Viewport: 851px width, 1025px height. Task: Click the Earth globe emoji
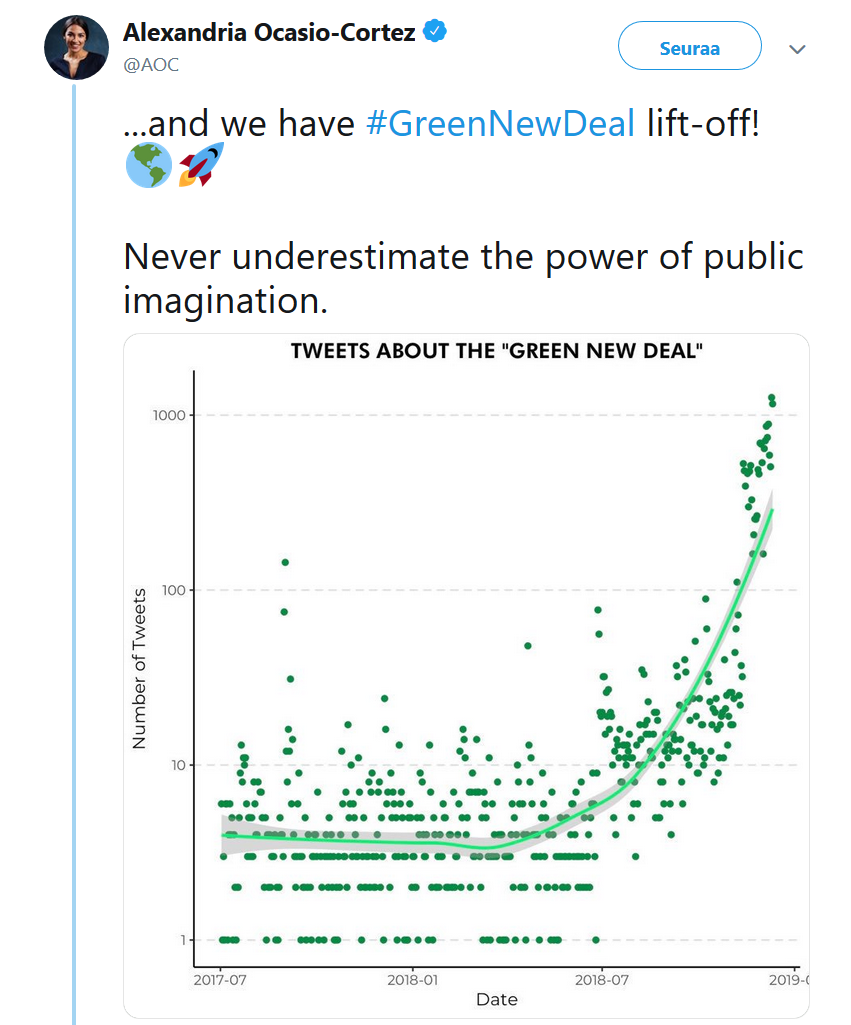pos(148,165)
